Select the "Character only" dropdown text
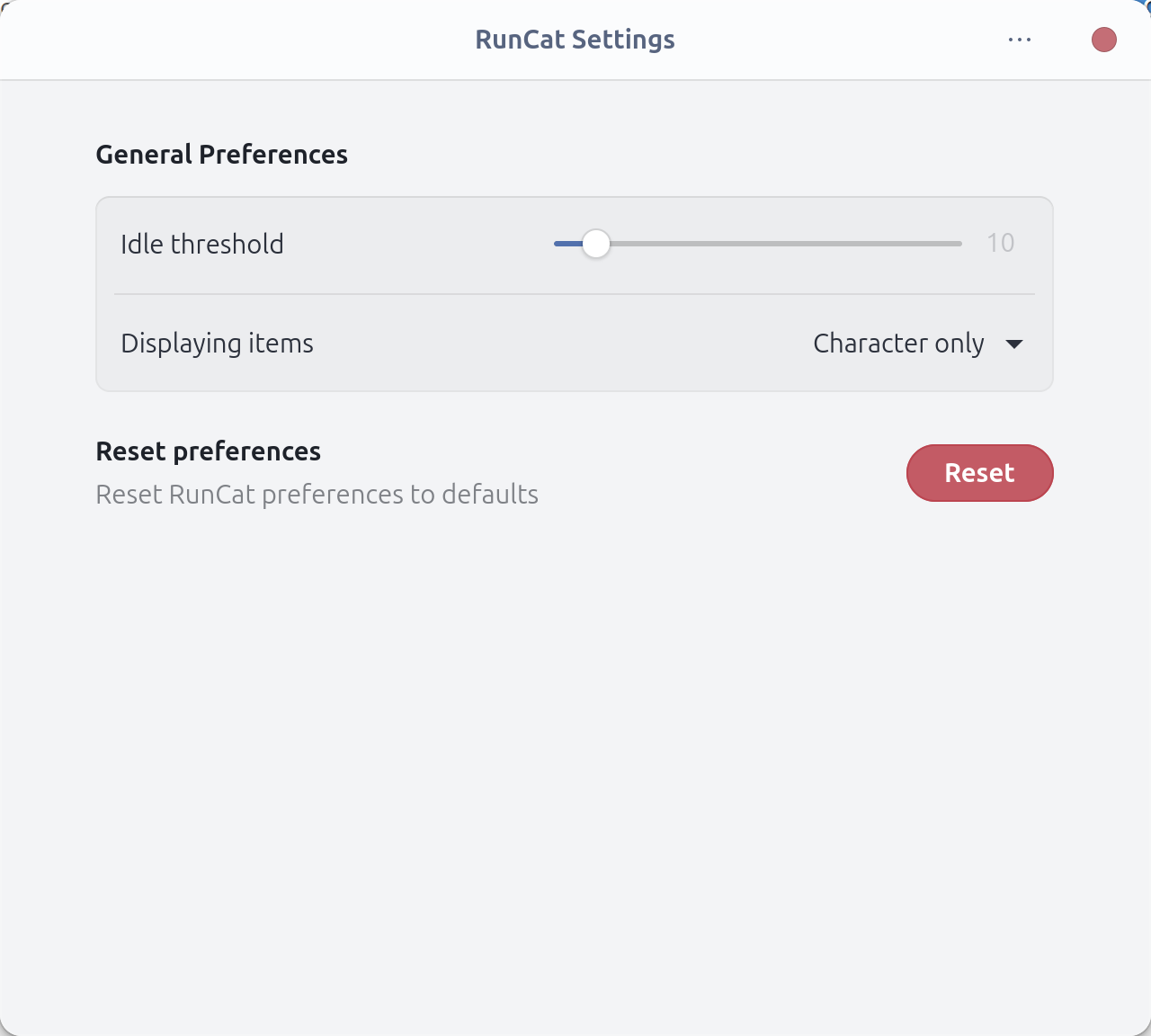 coord(897,344)
